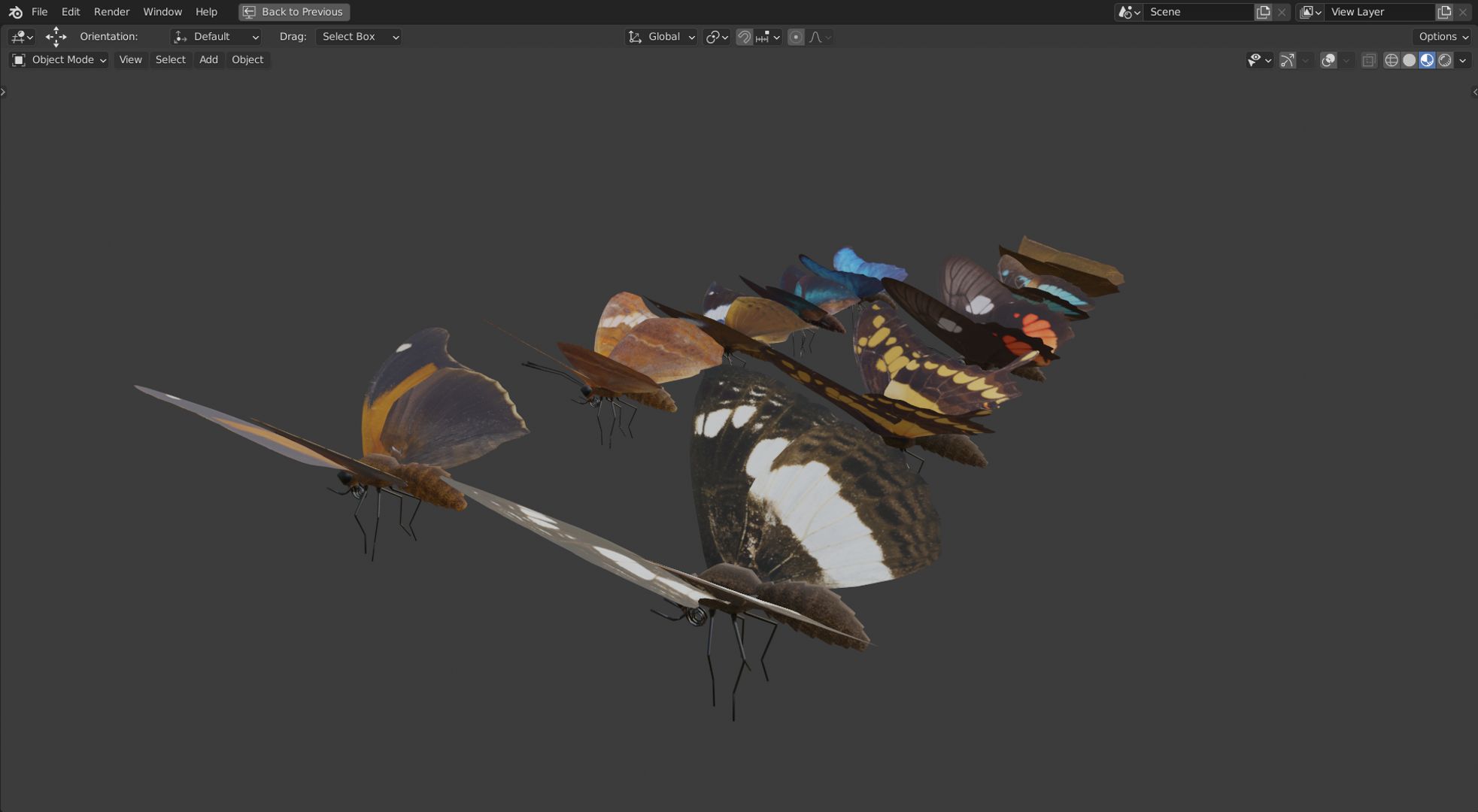The width and height of the screenshot is (1478, 812).
Task: Click the Back to Previous button
Action: [x=293, y=12]
